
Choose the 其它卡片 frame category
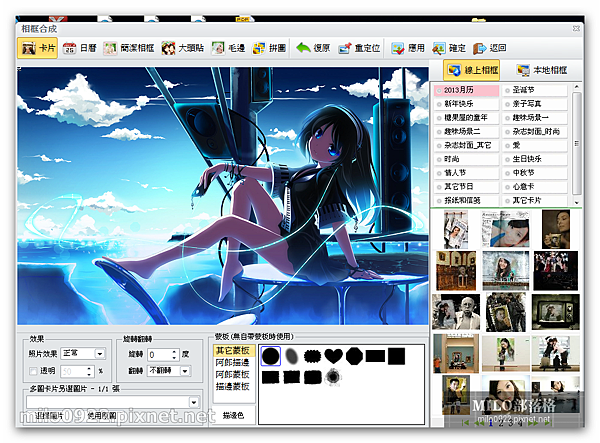(x=535, y=200)
